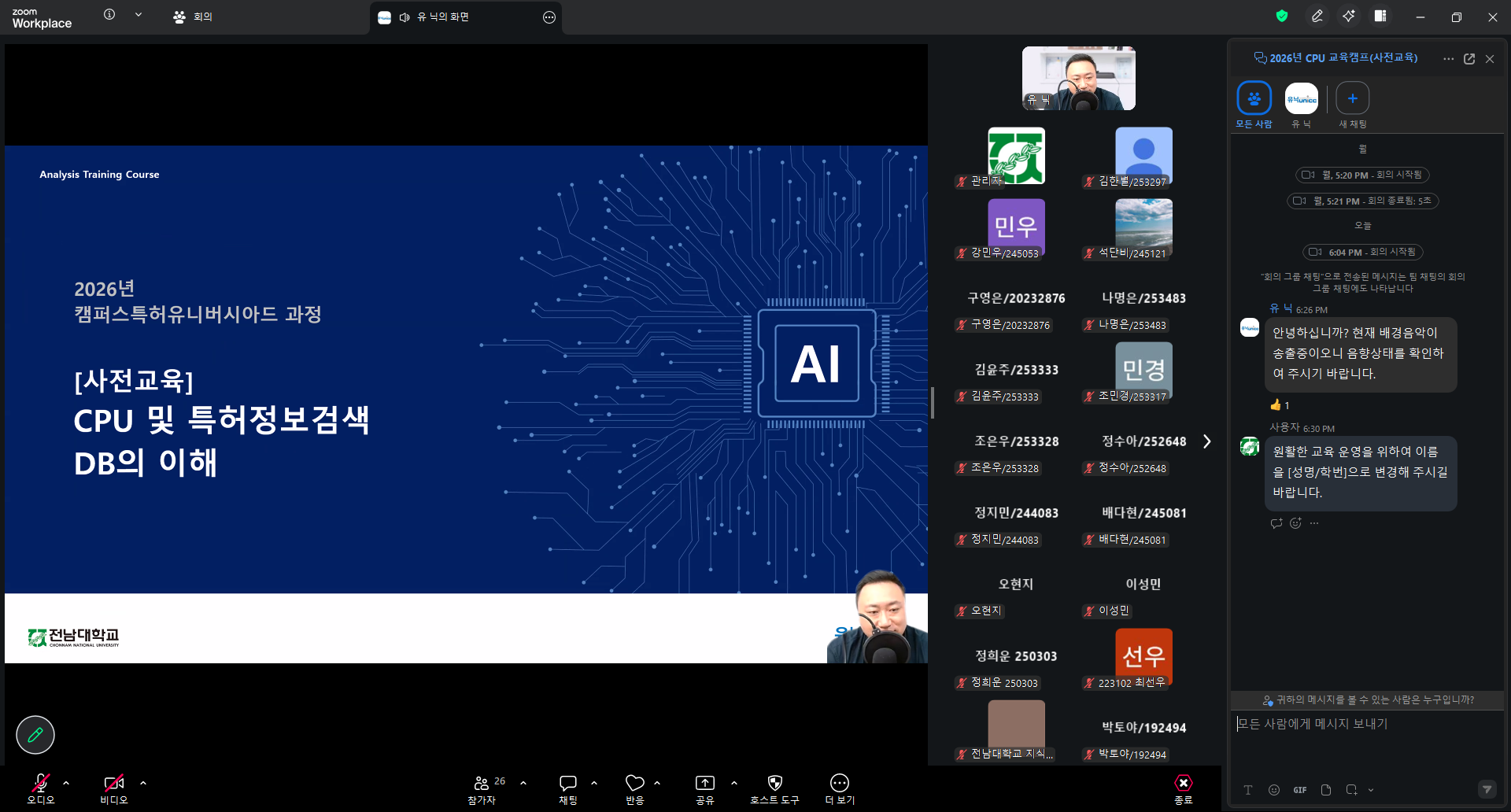Expand the participants options arrow

pyautogui.click(x=523, y=783)
